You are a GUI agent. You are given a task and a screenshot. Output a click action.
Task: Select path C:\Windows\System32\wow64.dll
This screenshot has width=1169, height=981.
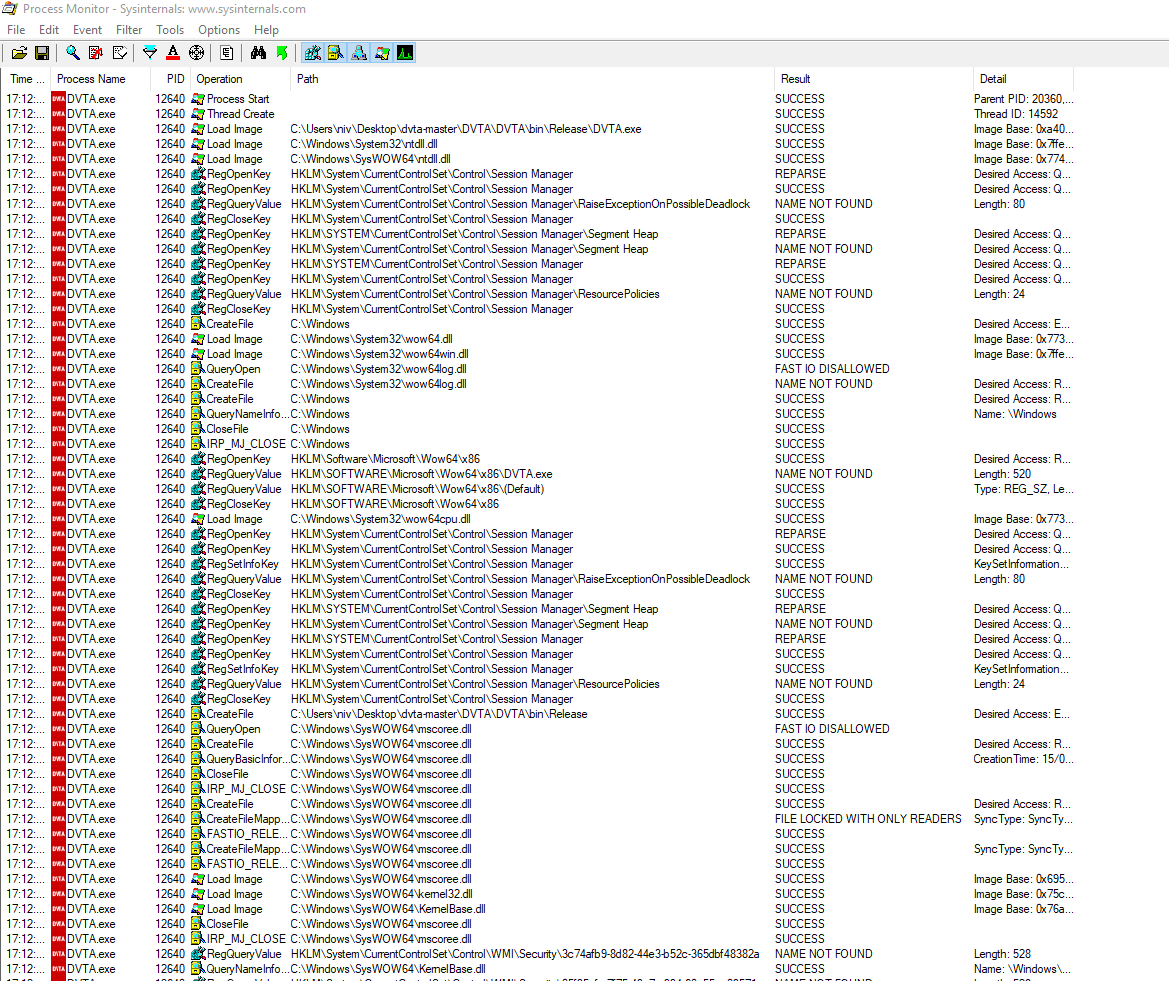point(371,339)
